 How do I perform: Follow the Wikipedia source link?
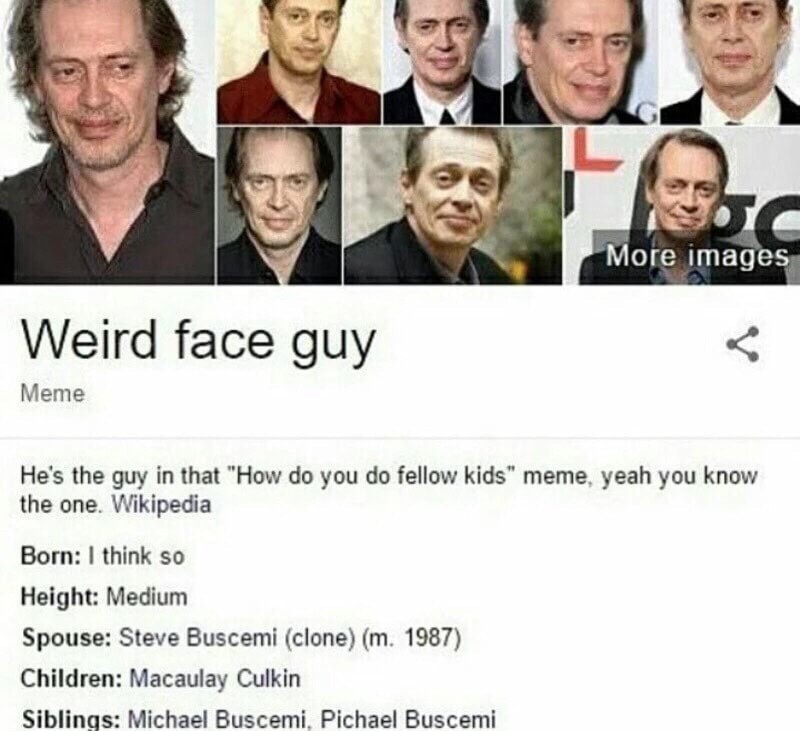coord(161,505)
